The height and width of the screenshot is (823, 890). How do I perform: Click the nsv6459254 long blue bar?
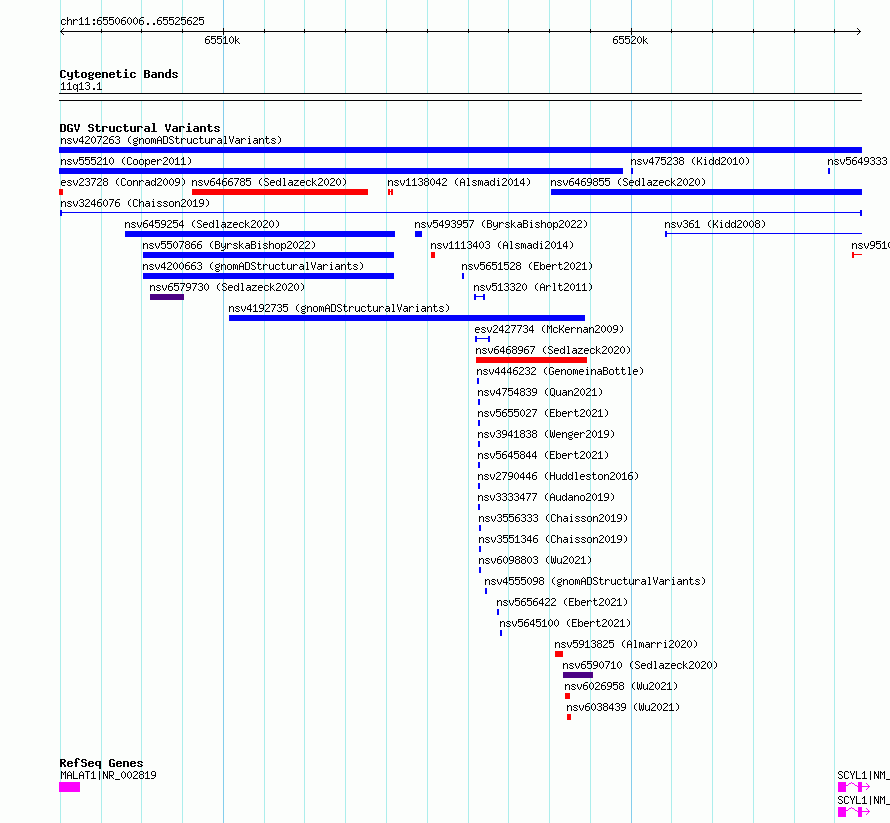[x=260, y=234]
